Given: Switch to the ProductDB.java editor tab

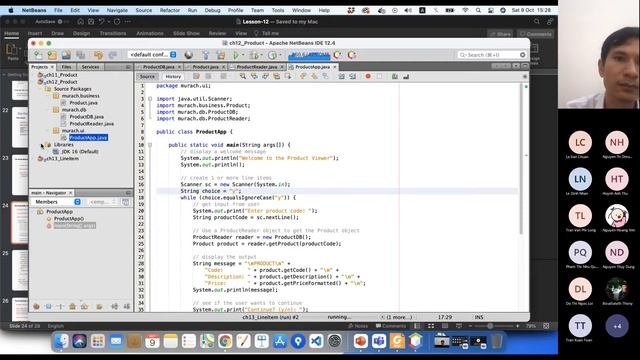Looking at the screenshot, I should pyautogui.click(x=159, y=67).
